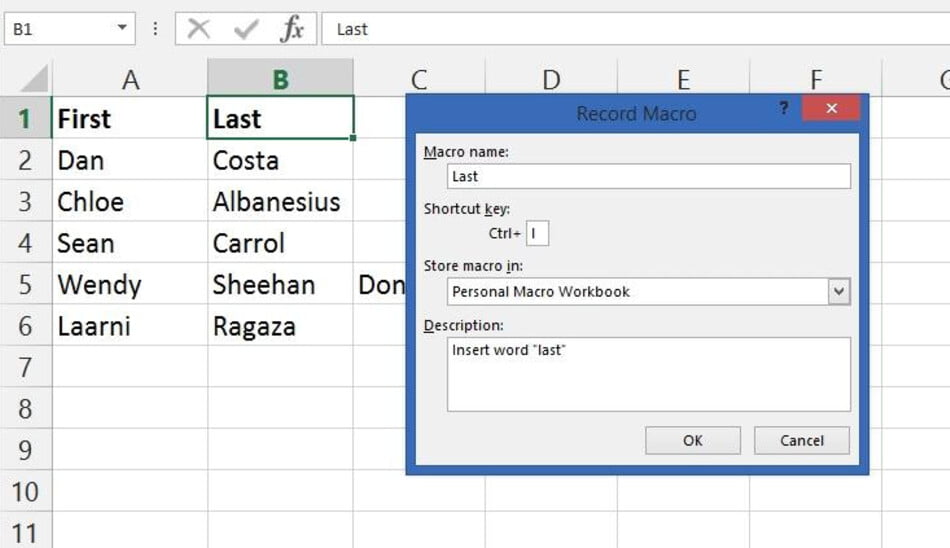Click the formula bar Enter checkmark icon

[246, 28]
